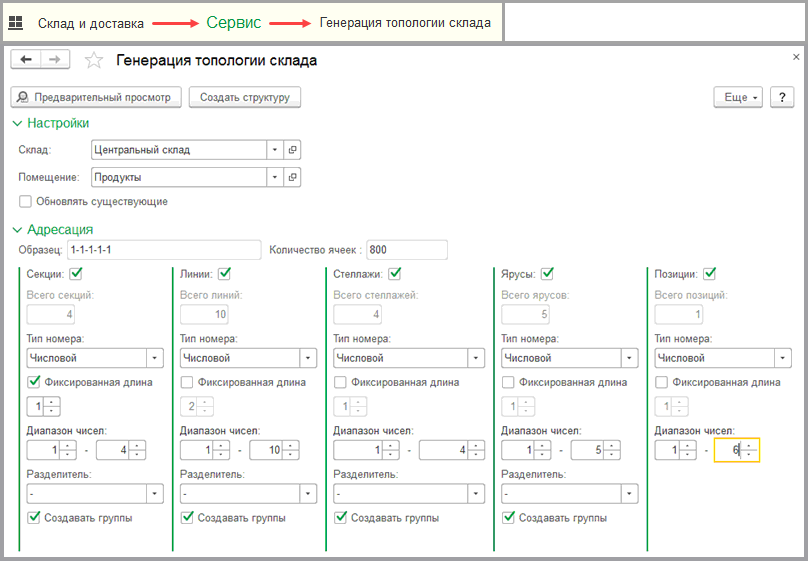This screenshot has height=561, width=808.
Task: Open Тип номера dropdown for Позиции
Action: [782, 358]
